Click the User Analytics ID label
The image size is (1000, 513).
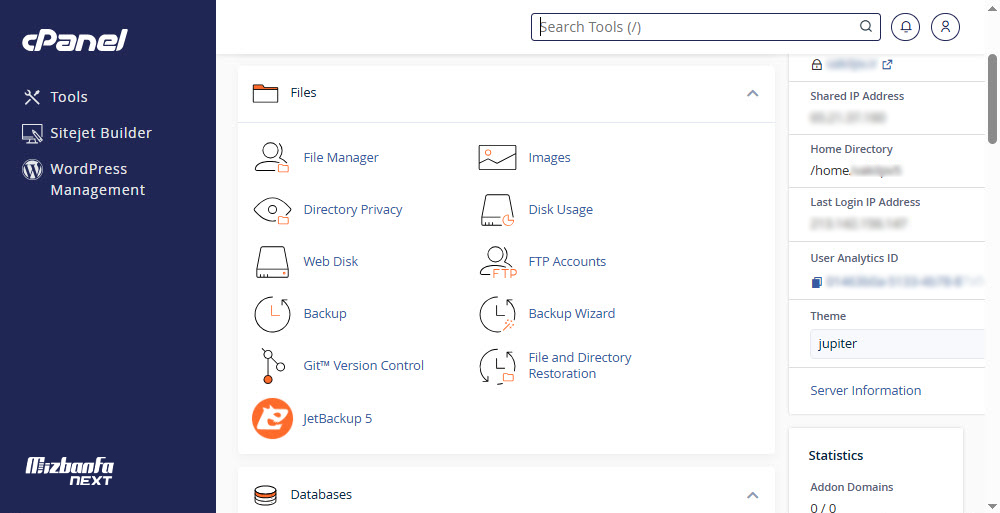(854, 258)
